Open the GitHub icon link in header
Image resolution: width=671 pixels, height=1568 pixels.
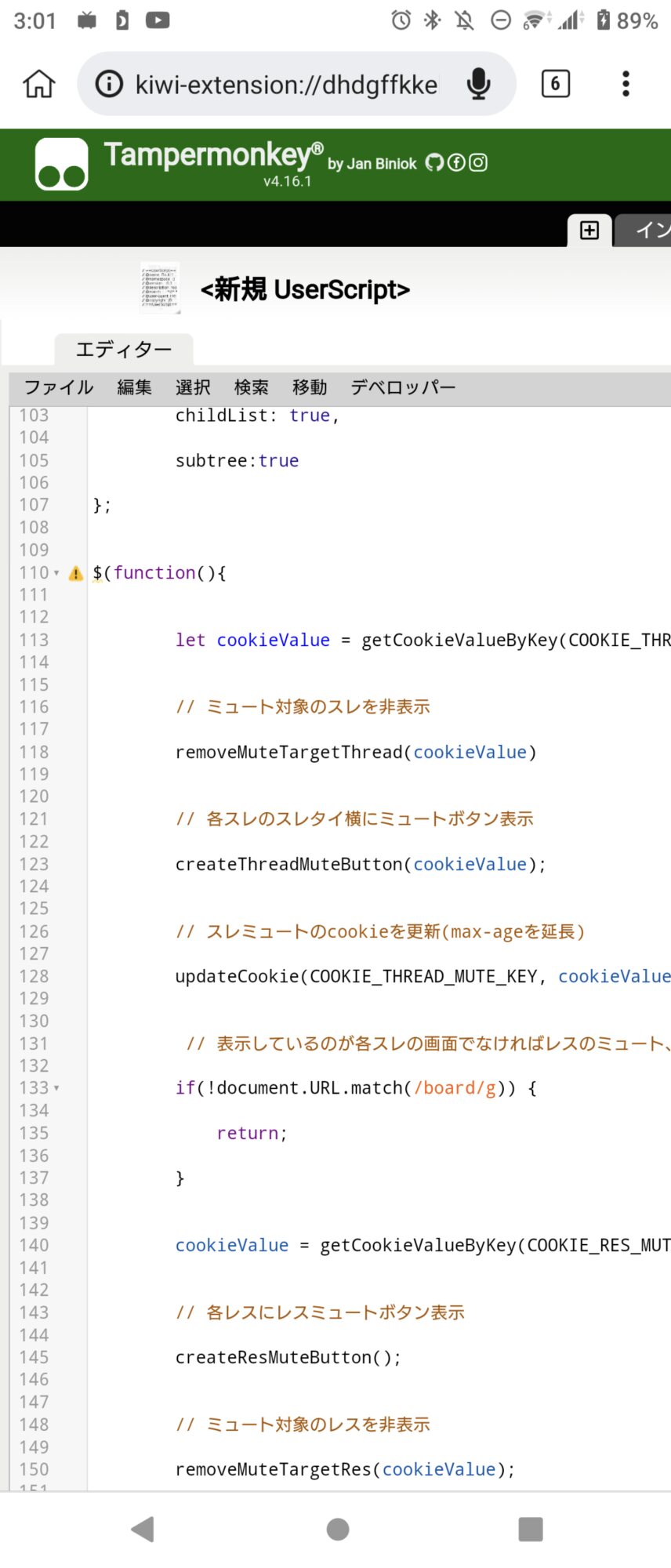point(434,162)
